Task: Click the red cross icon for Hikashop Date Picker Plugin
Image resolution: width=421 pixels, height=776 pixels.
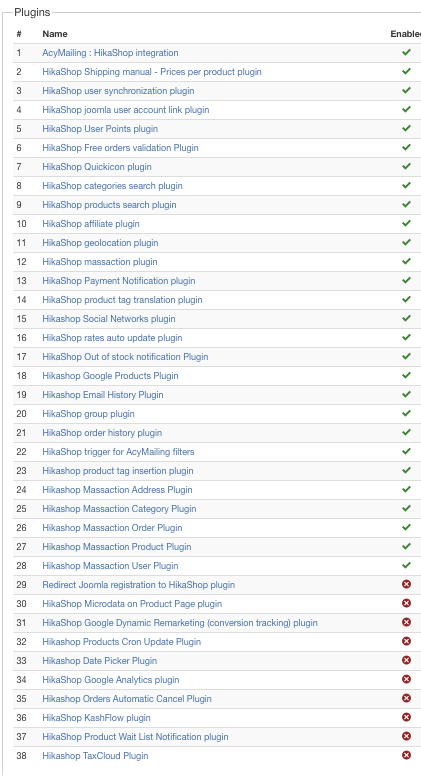Action: 406,660
